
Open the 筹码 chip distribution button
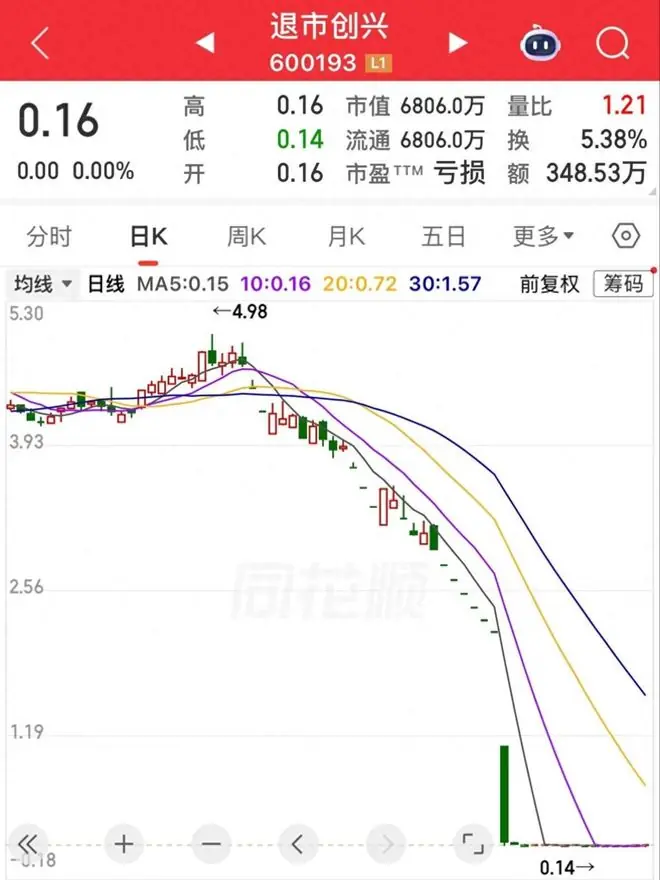[x=623, y=284]
